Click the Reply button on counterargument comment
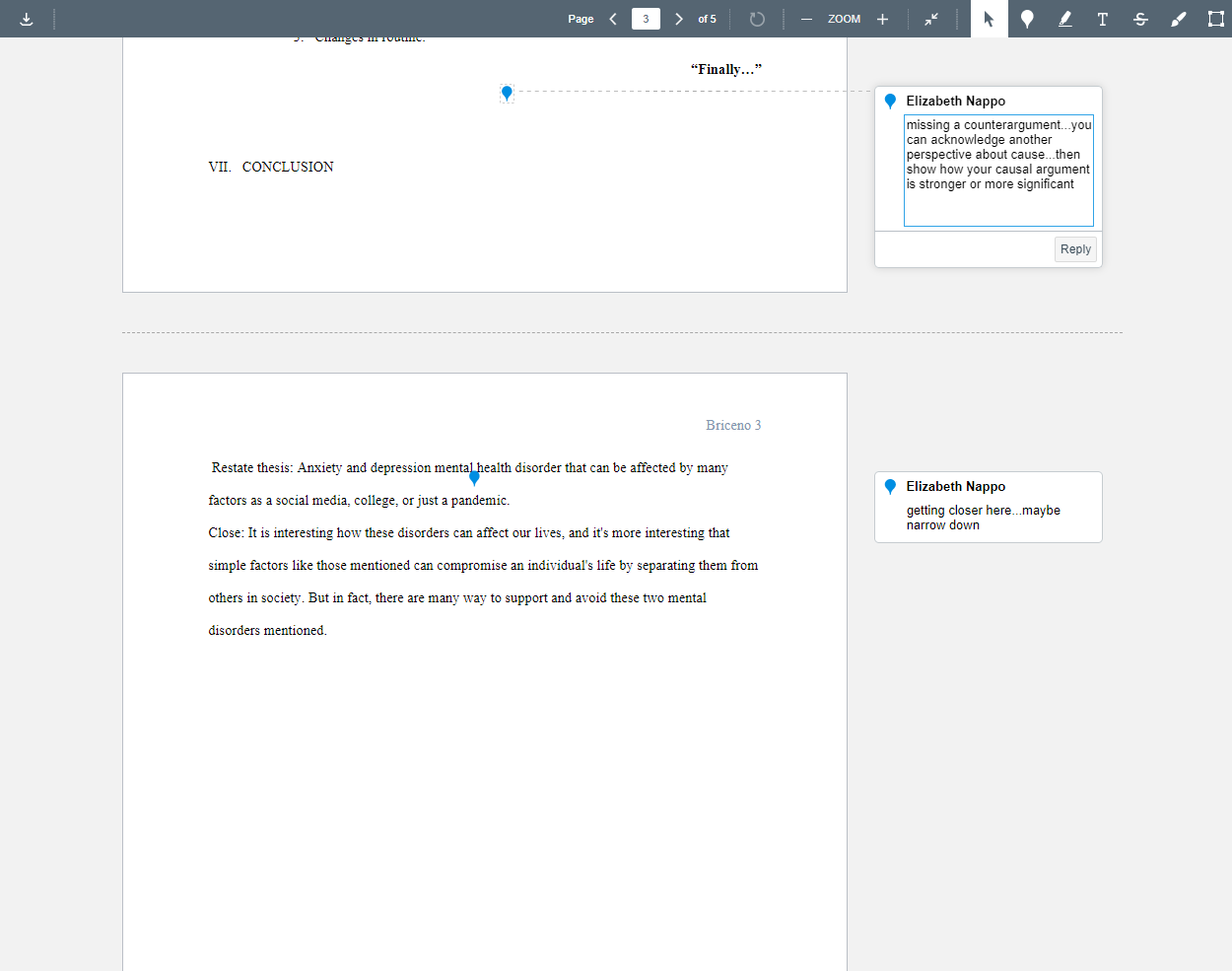This screenshot has height=971, width=1232. click(1075, 249)
